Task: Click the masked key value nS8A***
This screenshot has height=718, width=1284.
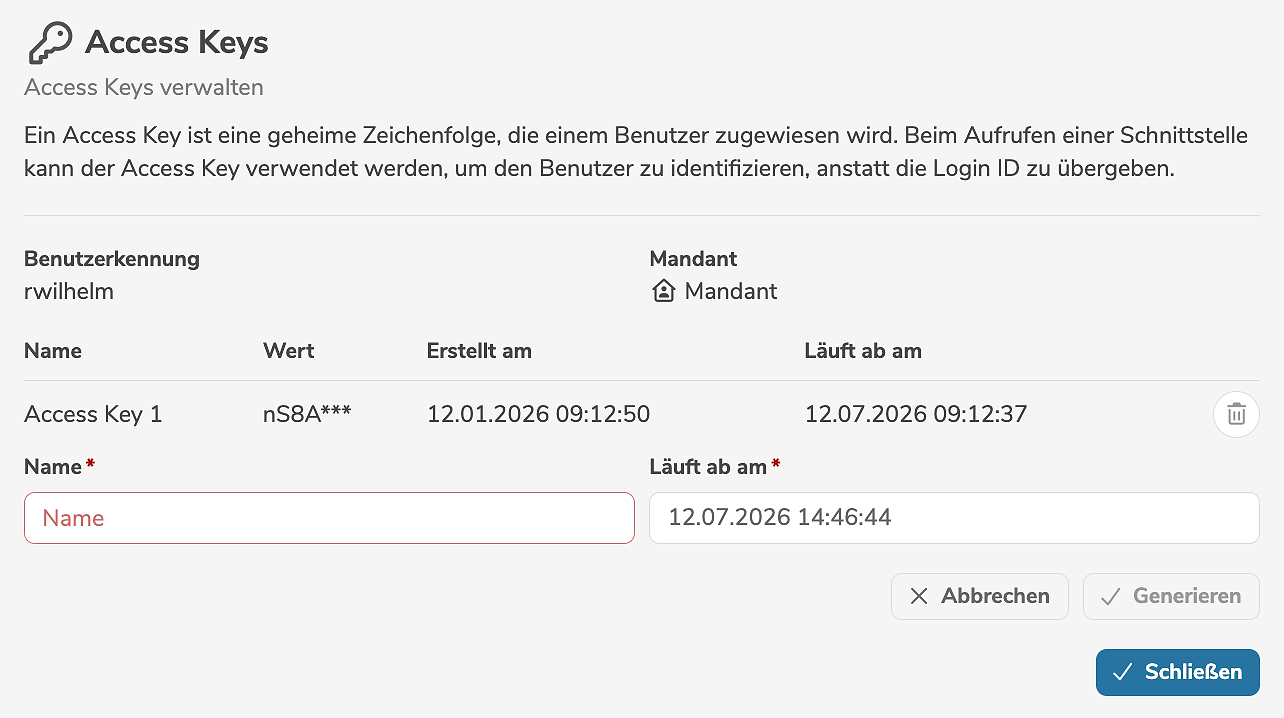Action: (307, 414)
